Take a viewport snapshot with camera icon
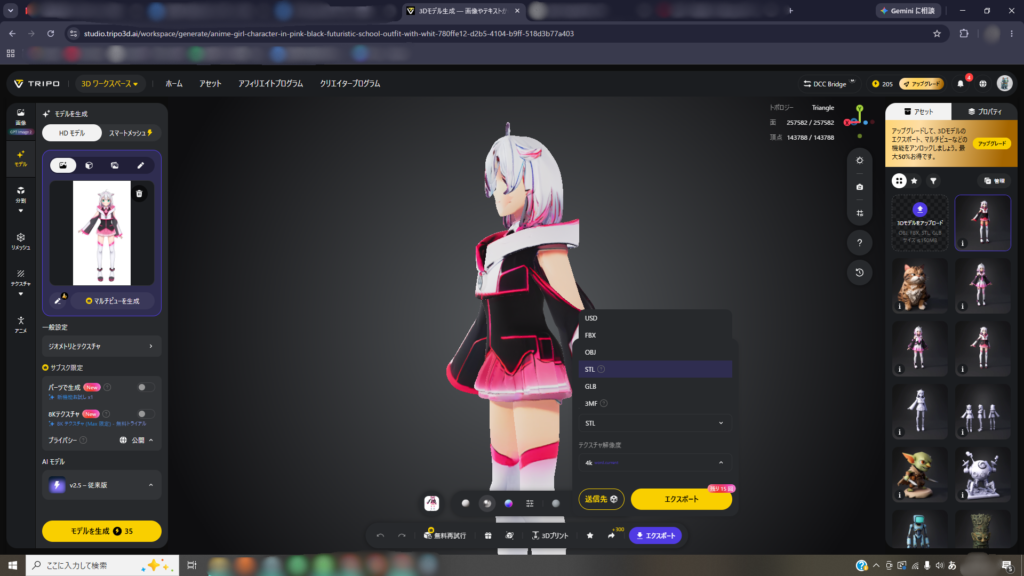 click(x=859, y=187)
